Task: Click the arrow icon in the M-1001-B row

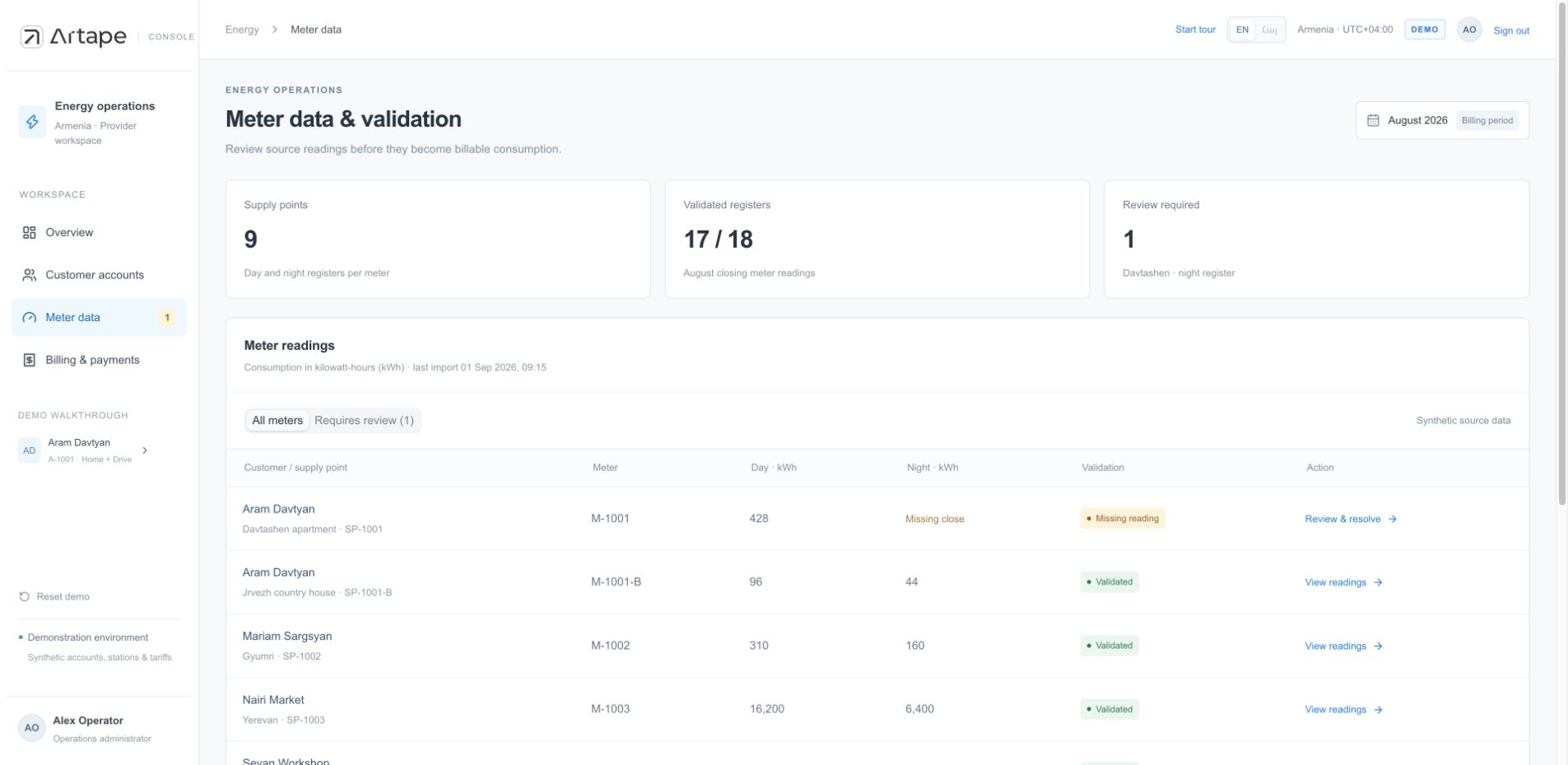Action: click(1378, 582)
